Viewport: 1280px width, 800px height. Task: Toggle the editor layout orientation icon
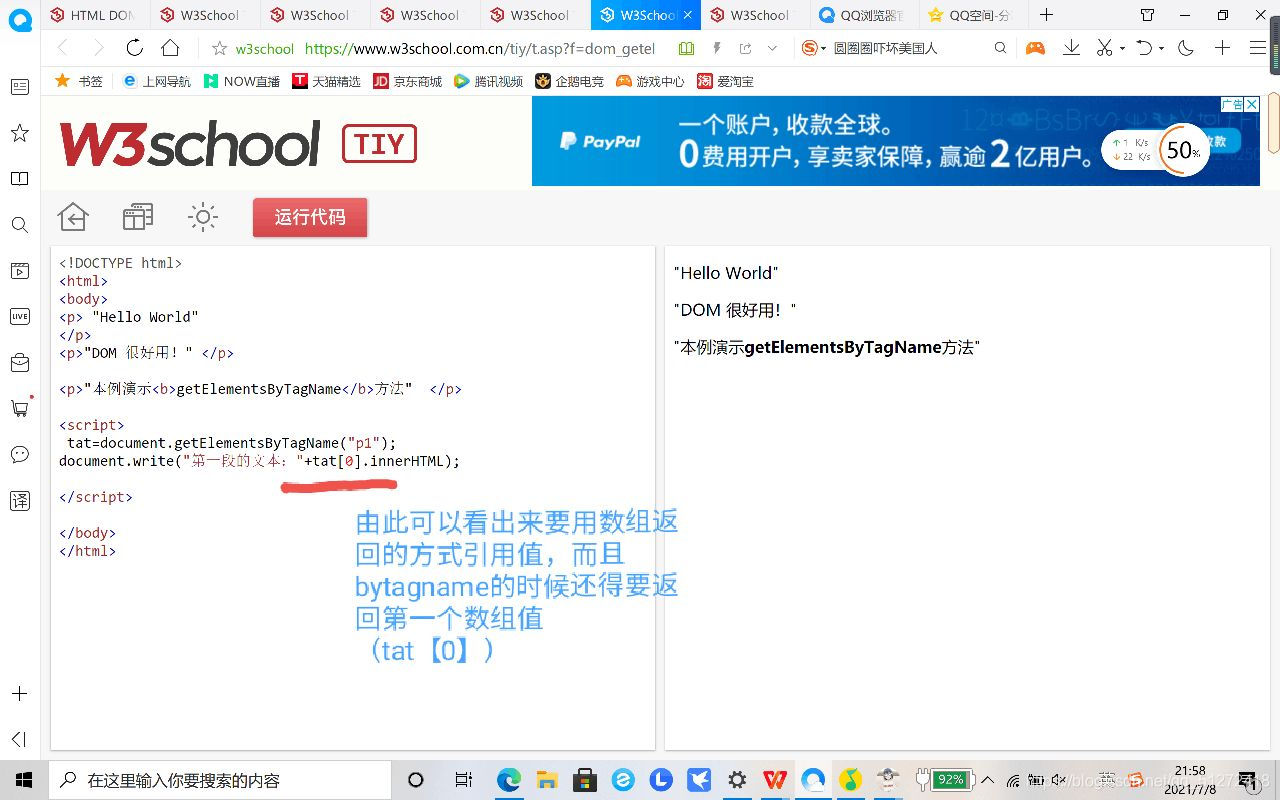pyautogui.click(x=138, y=217)
